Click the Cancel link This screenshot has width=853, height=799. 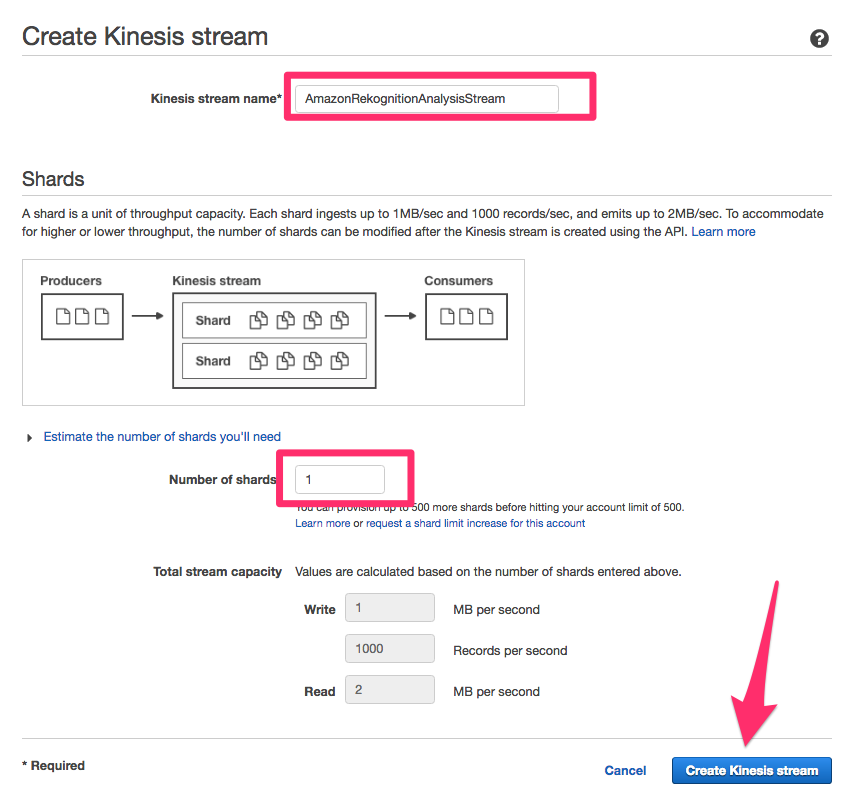coord(625,770)
